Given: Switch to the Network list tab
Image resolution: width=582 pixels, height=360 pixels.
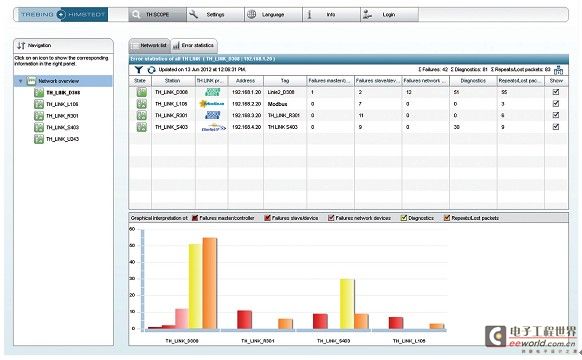Looking at the screenshot, I should point(150,46).
